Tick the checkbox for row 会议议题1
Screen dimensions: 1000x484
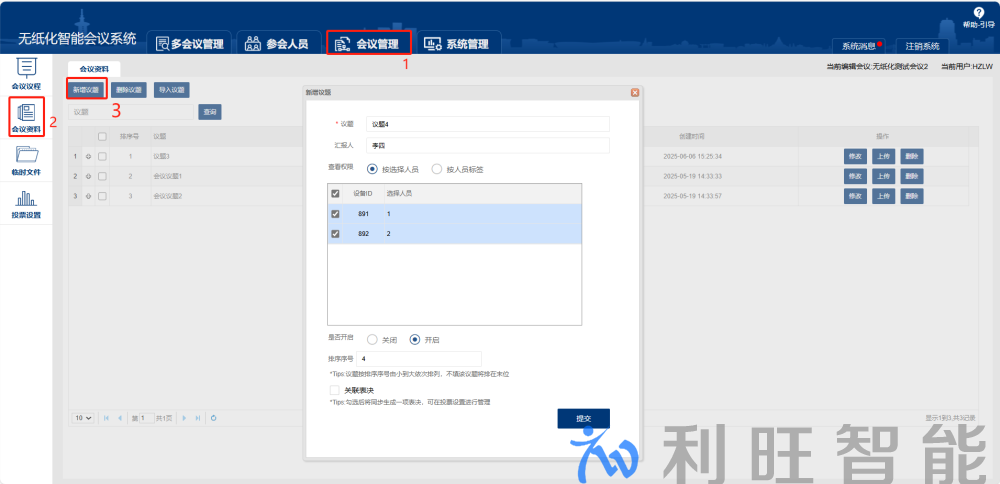(102, 176)
